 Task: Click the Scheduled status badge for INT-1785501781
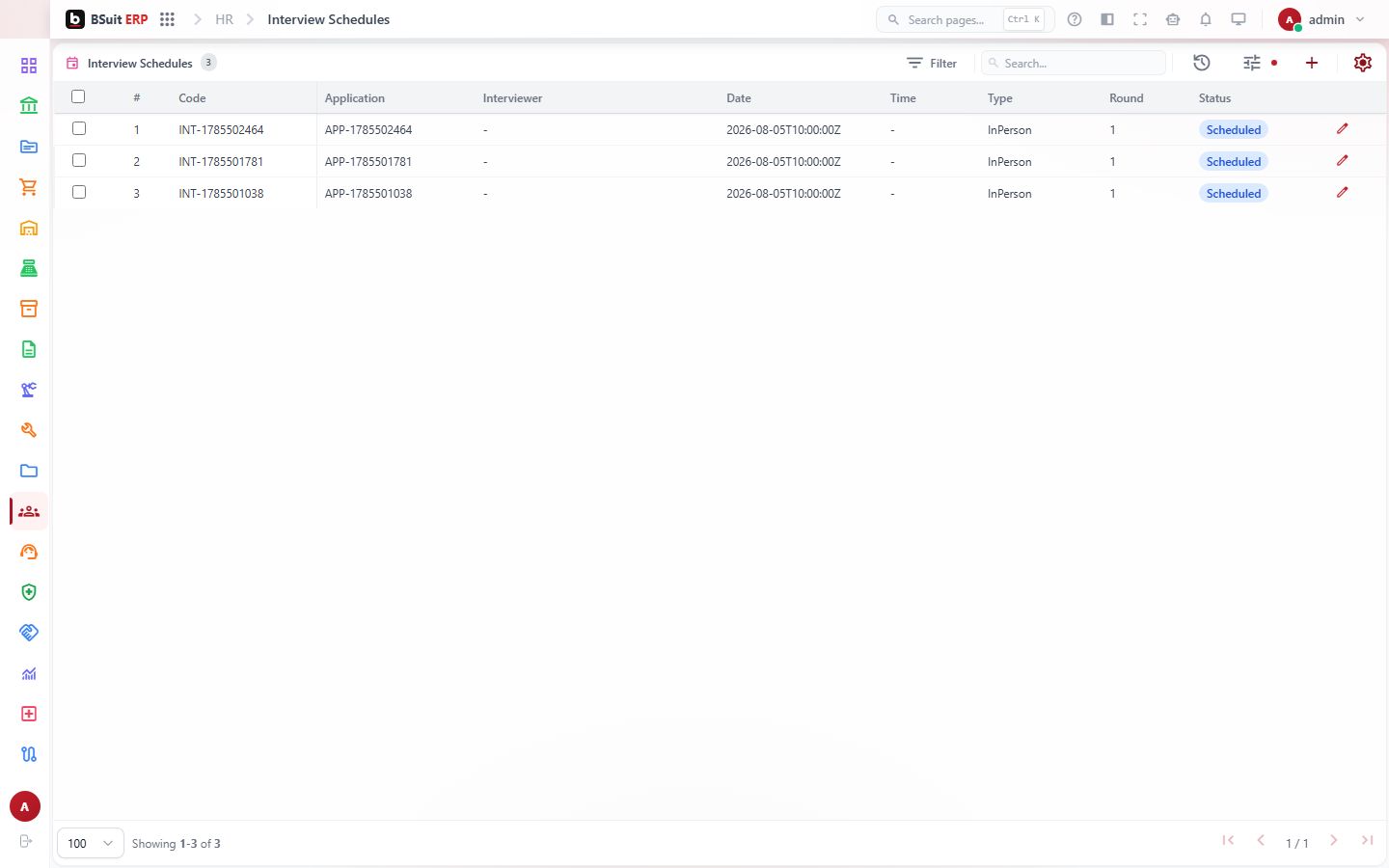1233,162
